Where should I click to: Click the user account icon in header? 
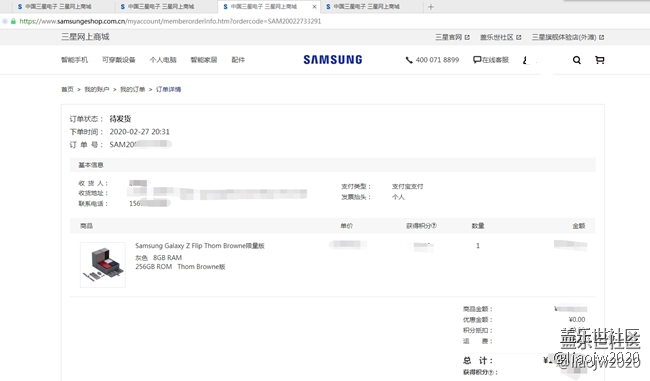click(x=526, y=61)
